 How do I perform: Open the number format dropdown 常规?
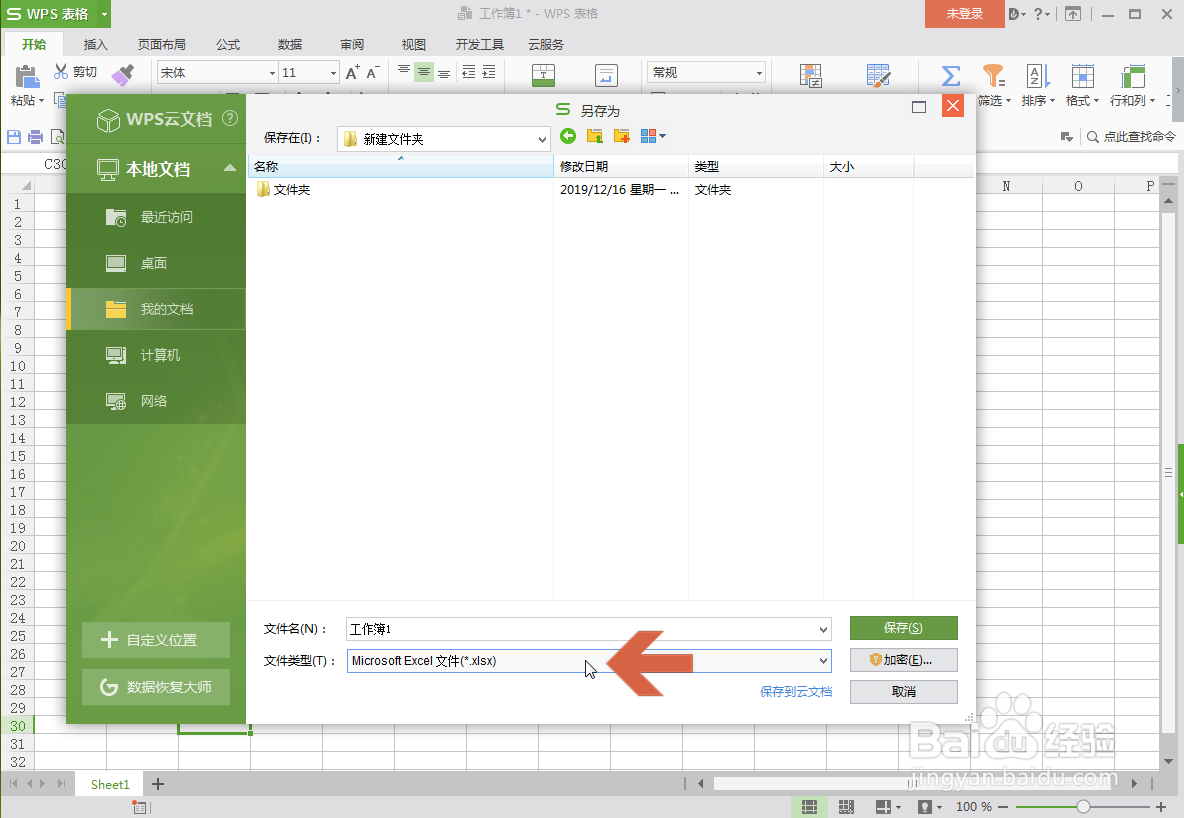(759, 73)
